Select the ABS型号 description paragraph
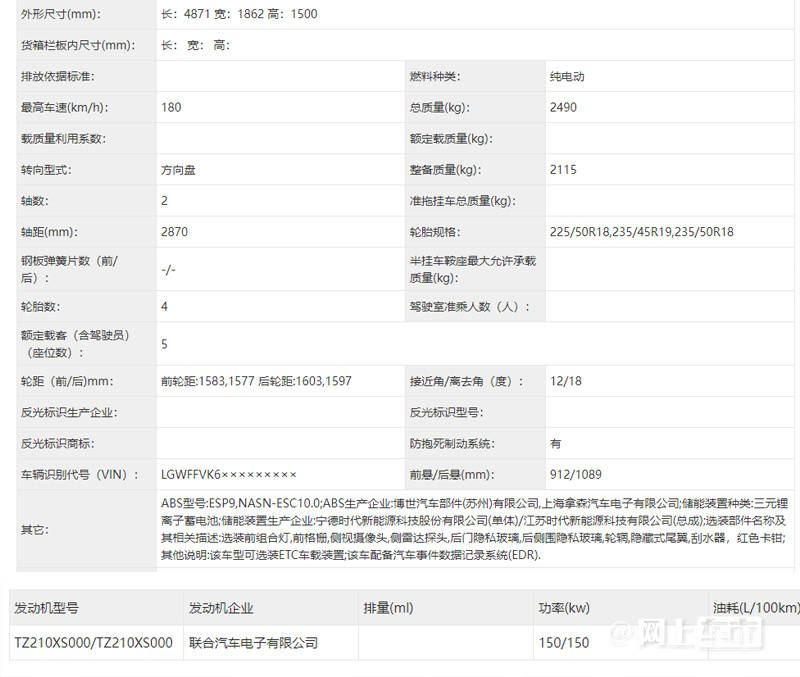This screenshot has height=677, width=800. pos(474,529)
